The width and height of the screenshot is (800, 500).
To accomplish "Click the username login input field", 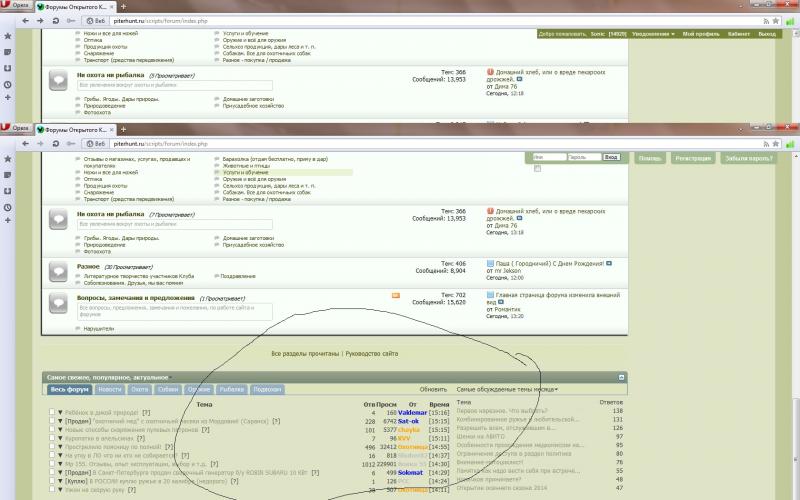I will pyautogui.click(x=548, y=158).
